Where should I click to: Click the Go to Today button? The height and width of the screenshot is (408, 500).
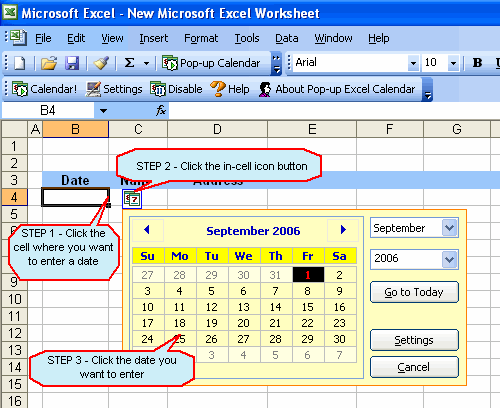pyautogui.click(x=414, y=292)
